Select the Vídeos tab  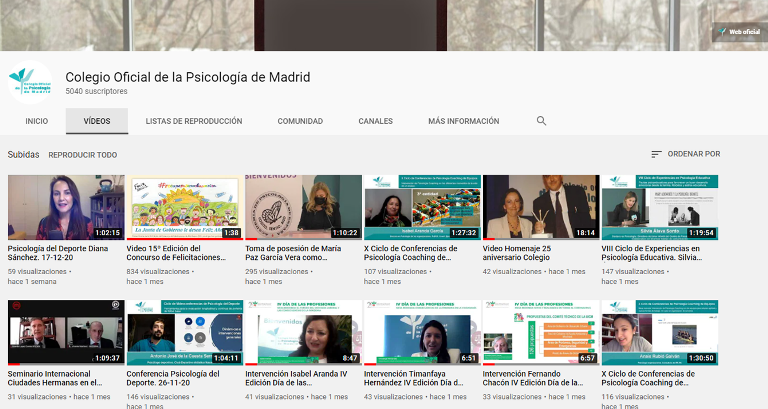[97, 121]
